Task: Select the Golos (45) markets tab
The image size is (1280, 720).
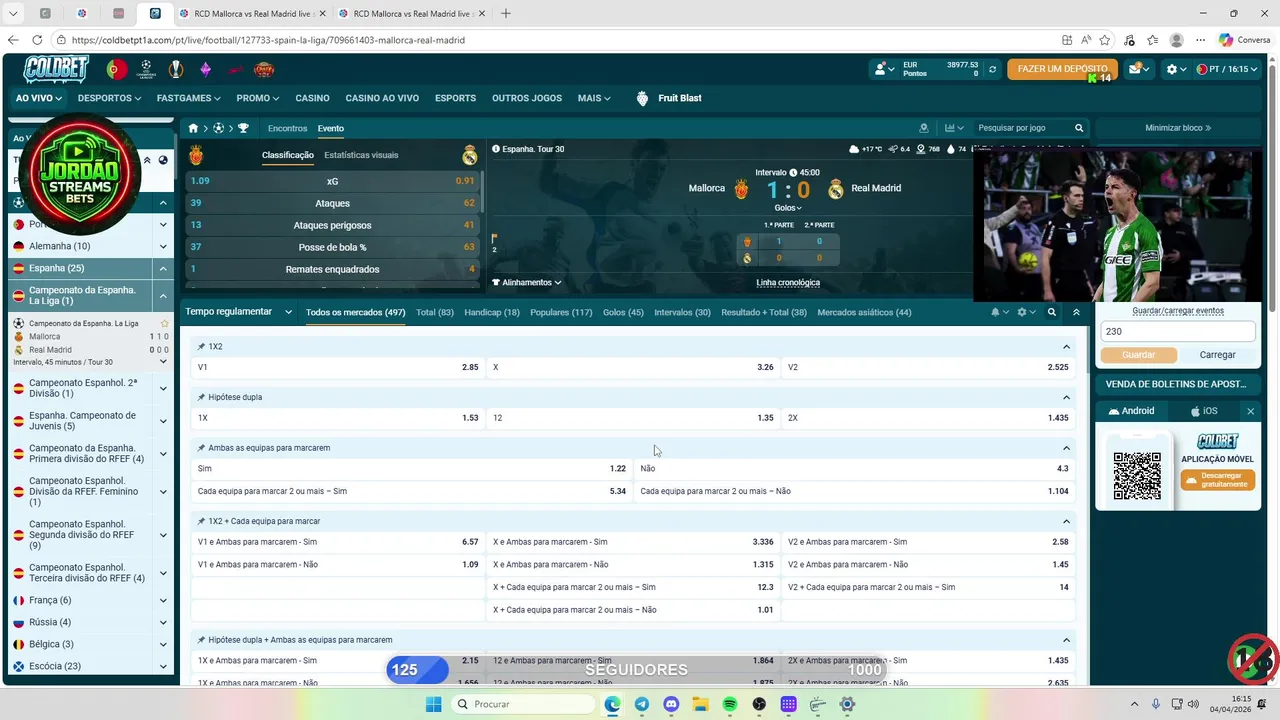Action: point(623,312)
